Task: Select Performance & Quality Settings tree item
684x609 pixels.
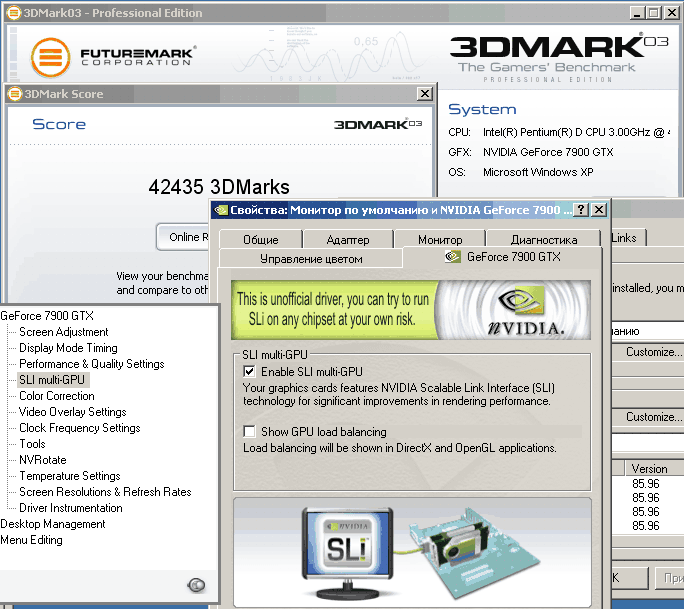Action: click(x=92, y=363)
